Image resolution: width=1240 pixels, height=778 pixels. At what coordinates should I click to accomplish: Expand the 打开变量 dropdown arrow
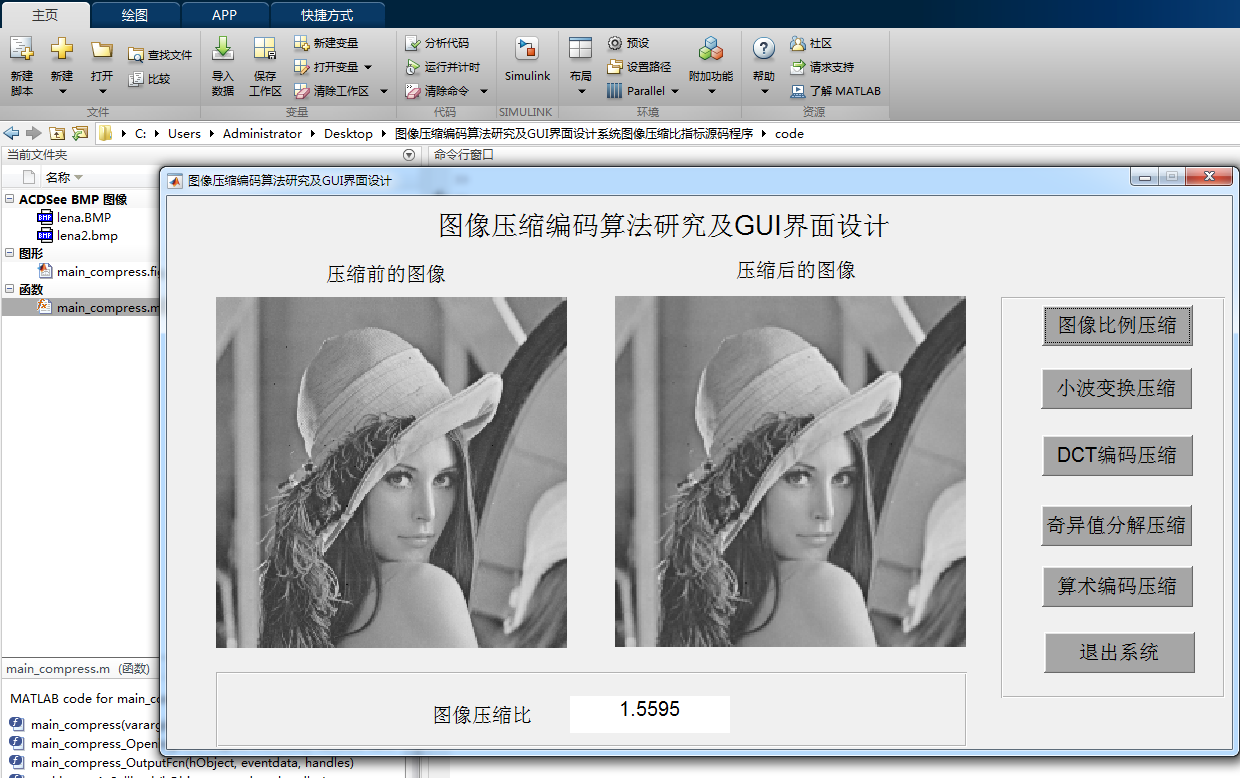(367, 67)
